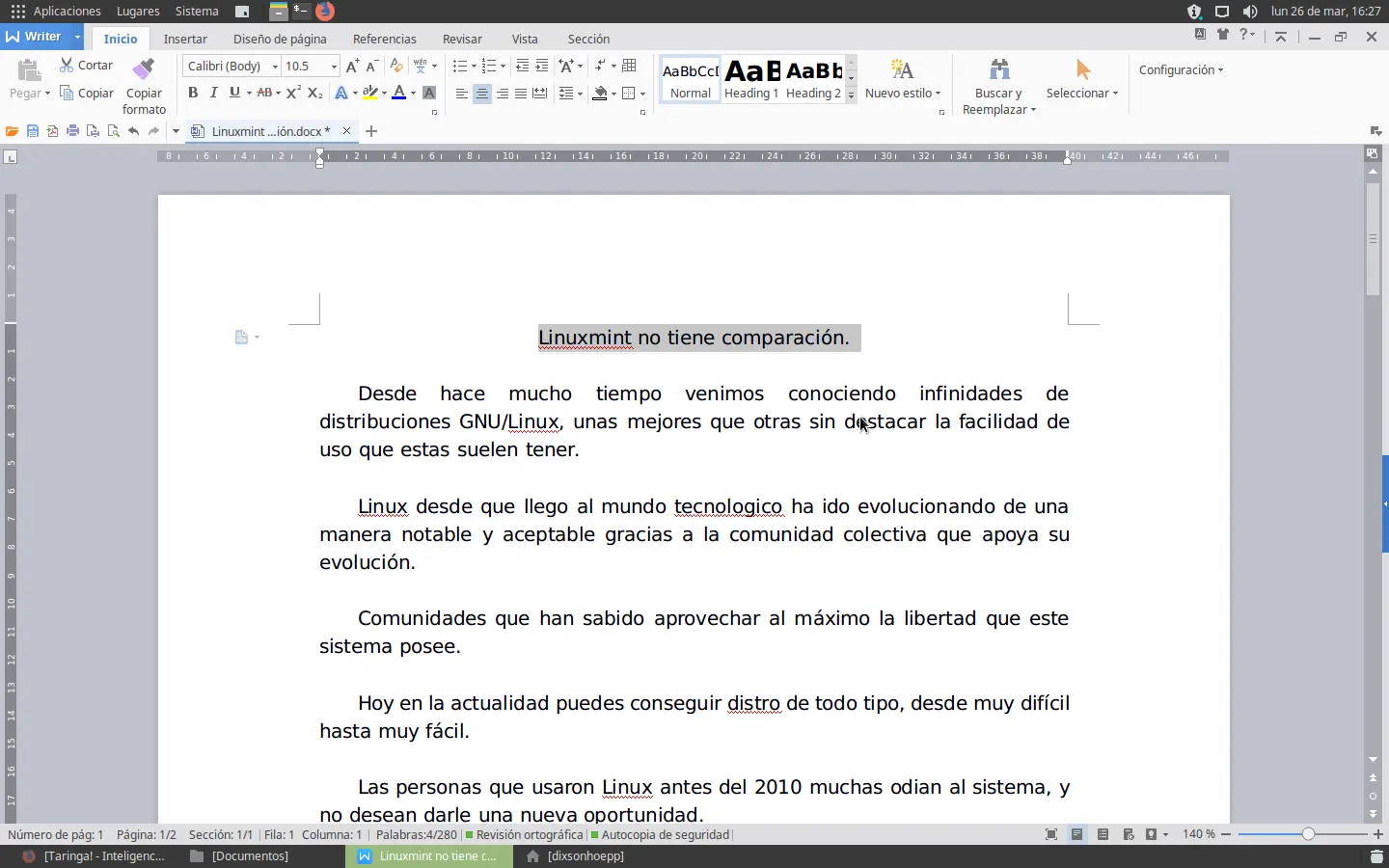The height and width of the screenshot is (868, 1389).
Task: Open the Configuración dropdown
Action: click(x=1181, y=69)
